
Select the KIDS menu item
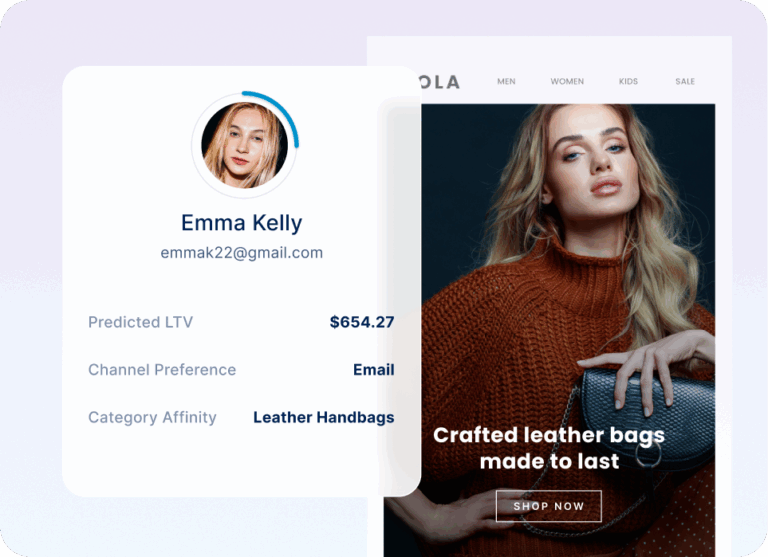pos(628,81)
